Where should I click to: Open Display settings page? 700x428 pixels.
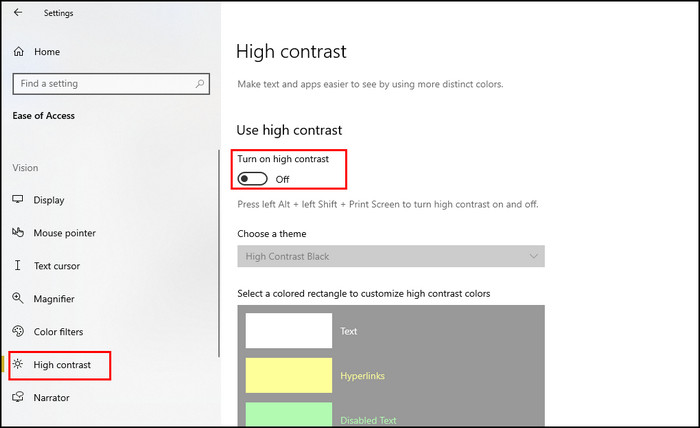(49, 200)
